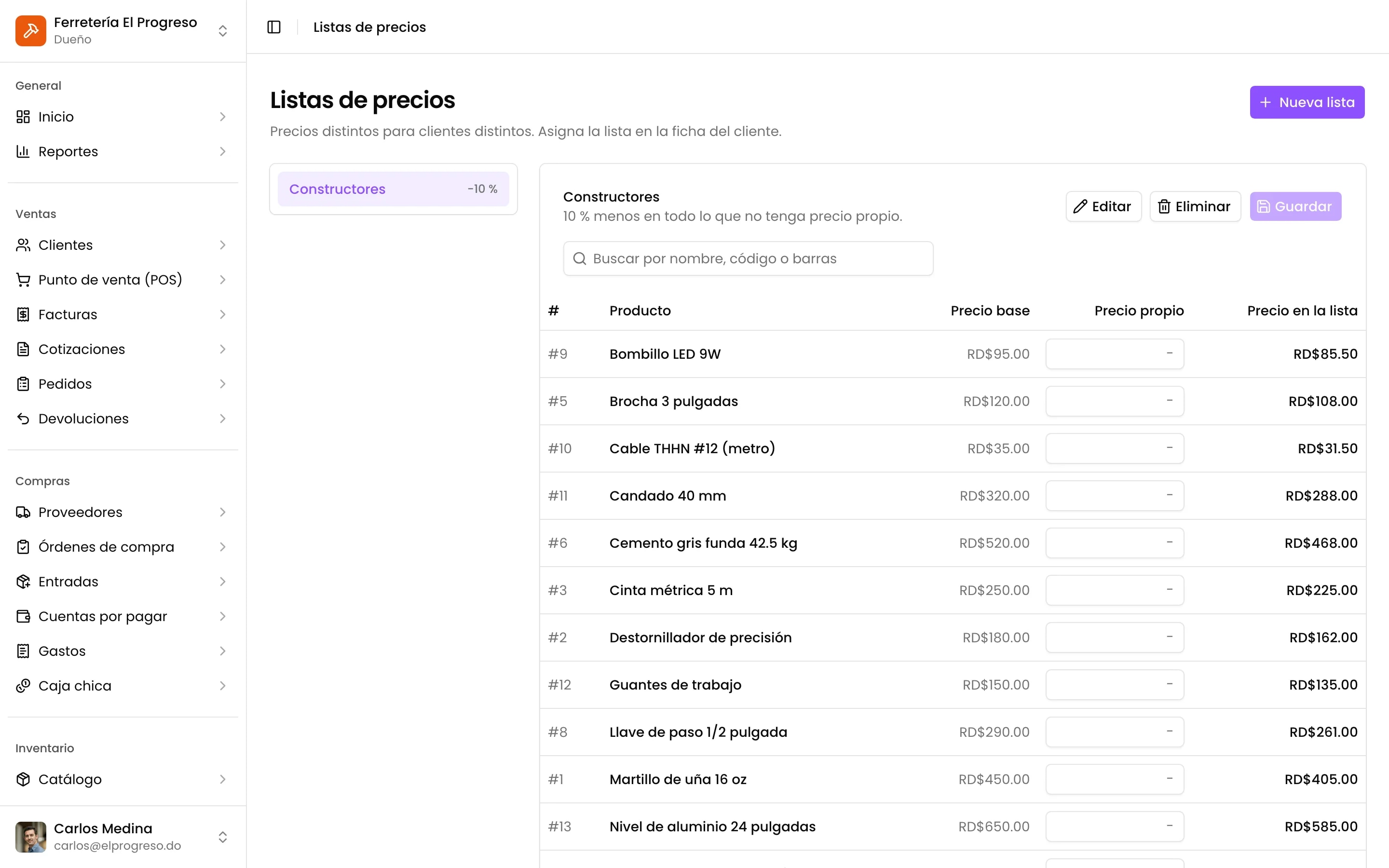Click the Inicio dashboard icon
The height and width of the screenshot is (868, 1389).
coord(23,117)
